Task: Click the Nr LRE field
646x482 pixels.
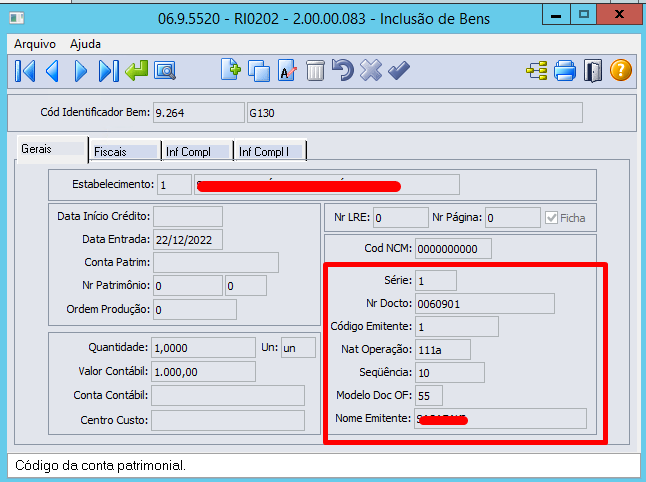Action: pos(401,217)
